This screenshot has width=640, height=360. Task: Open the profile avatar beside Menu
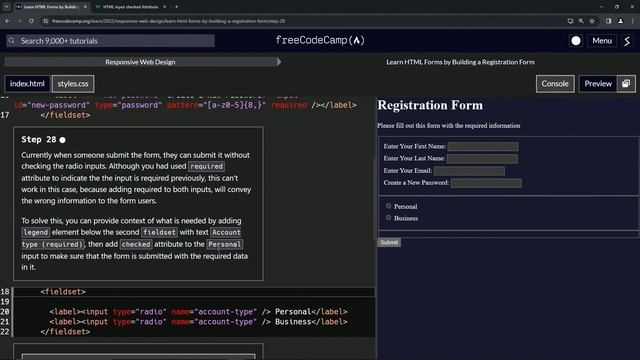click(x=628, y=41)
